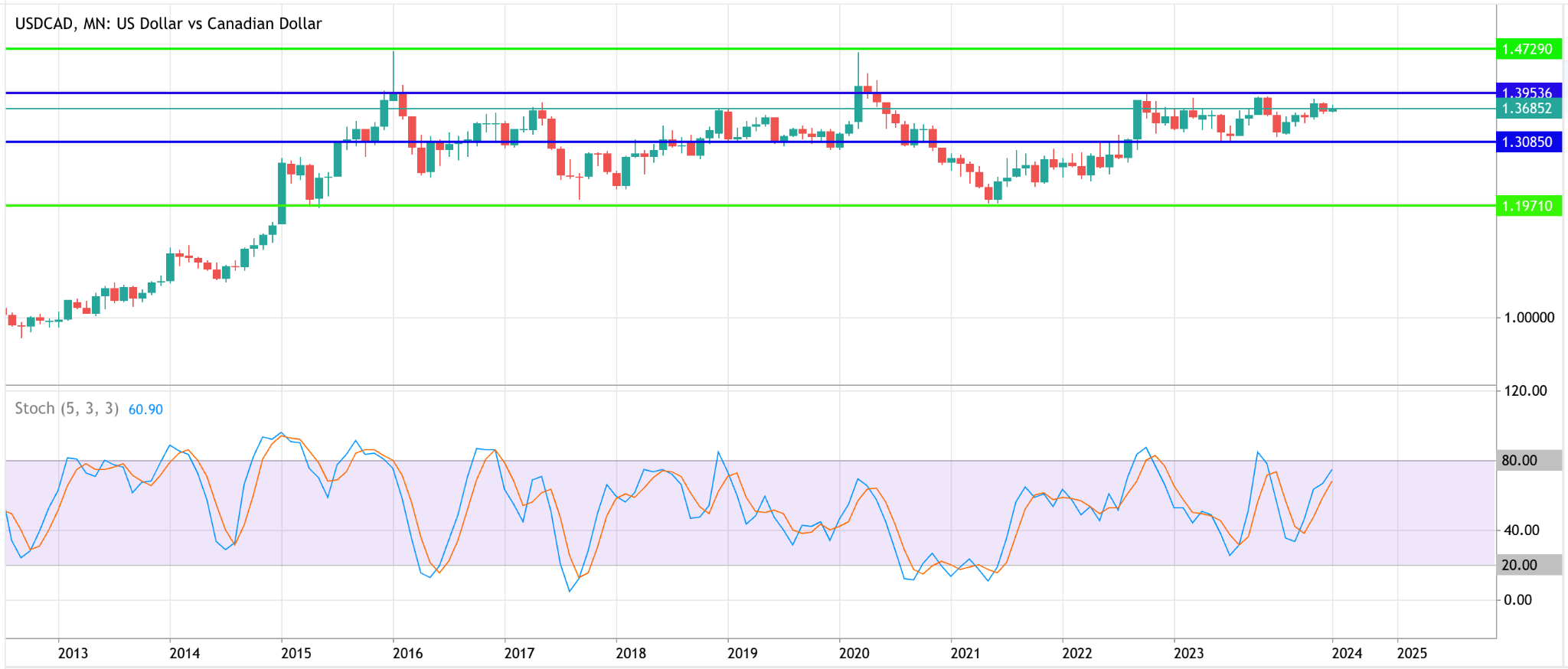This screenshot has width=1568, height=669.
Task: Click the 2022 label on time axis
Action: 1077,653
